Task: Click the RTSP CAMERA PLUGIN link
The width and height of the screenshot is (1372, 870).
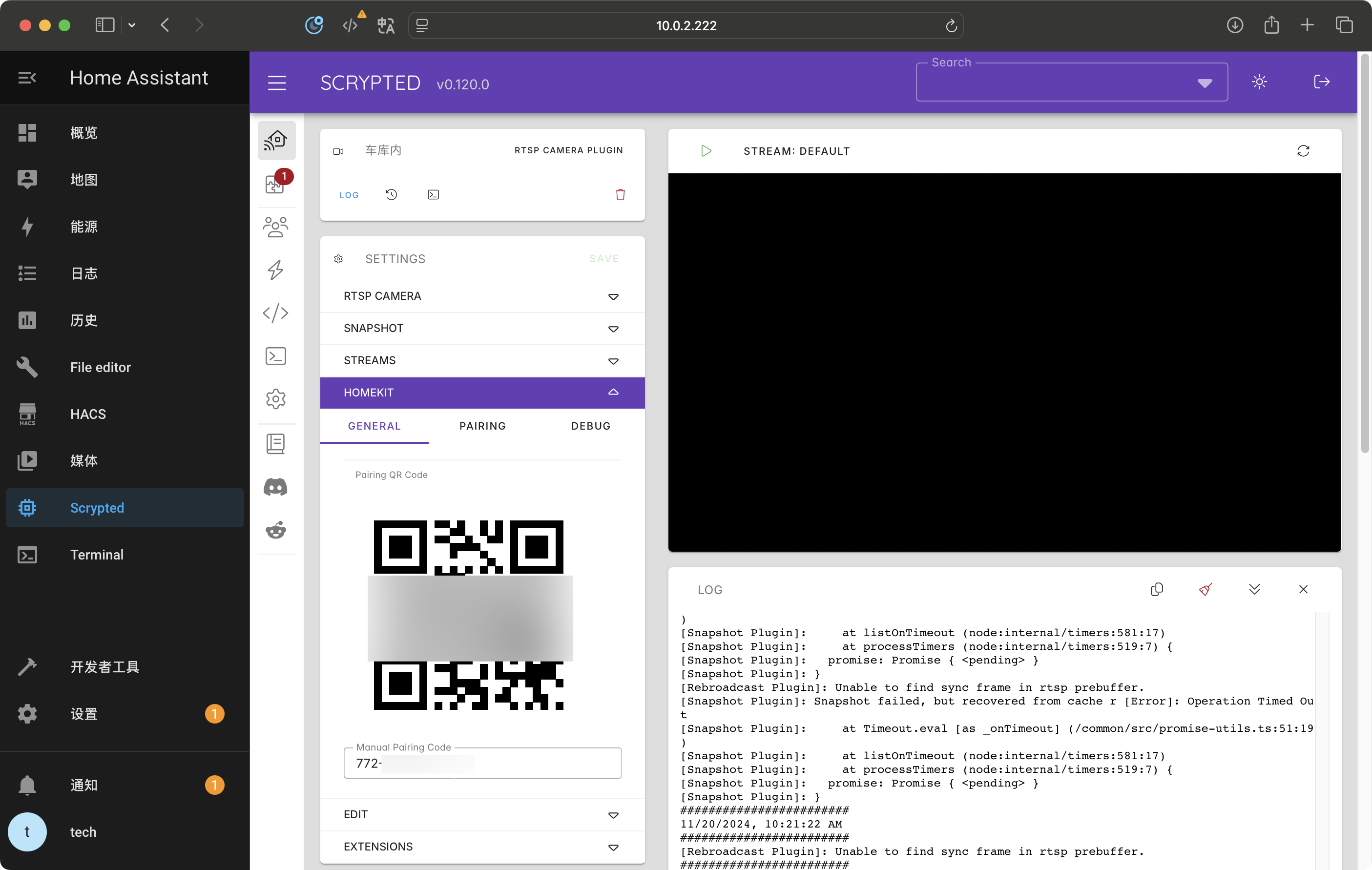Action: tap(569, 150)
